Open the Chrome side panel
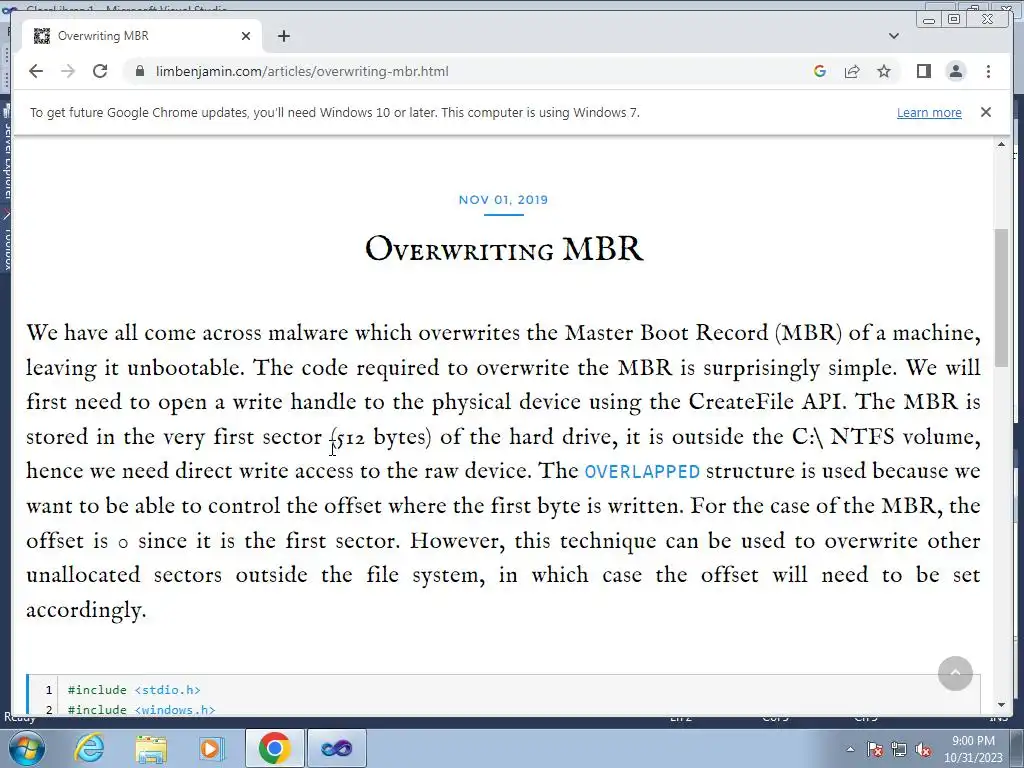Screen dimensions: 1024x768 tap(923, 71)
